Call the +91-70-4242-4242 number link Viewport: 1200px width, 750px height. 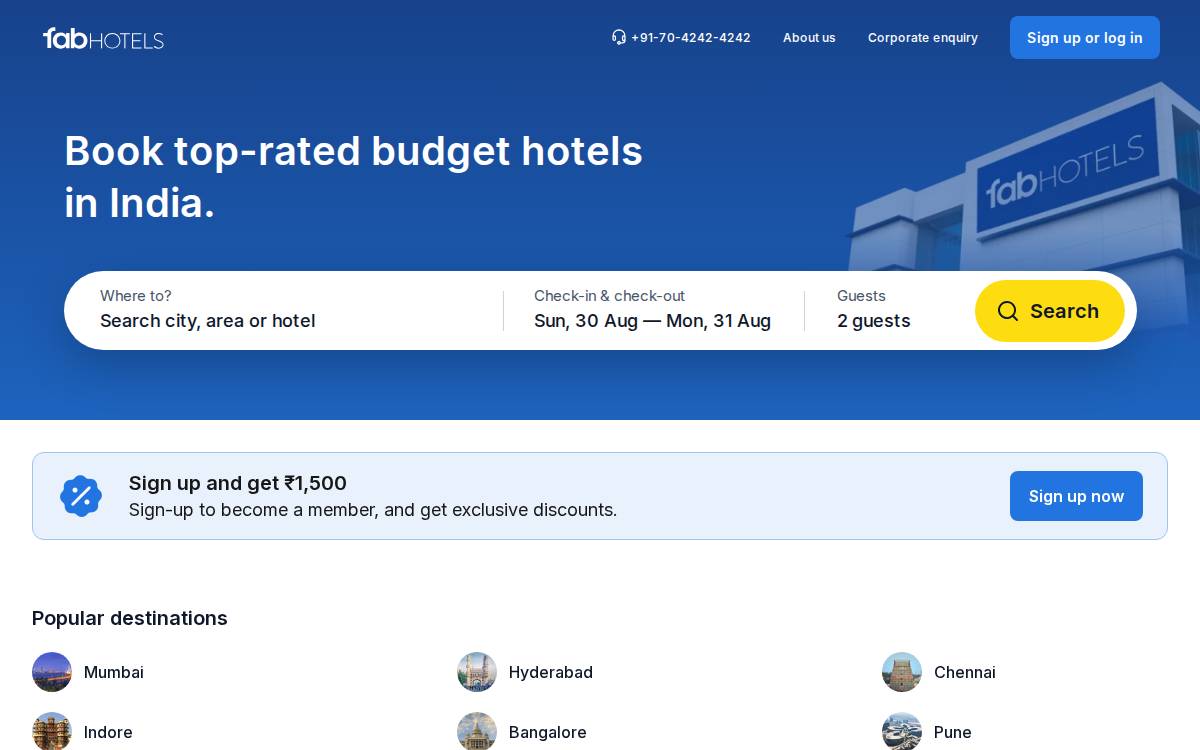[690, 37]
